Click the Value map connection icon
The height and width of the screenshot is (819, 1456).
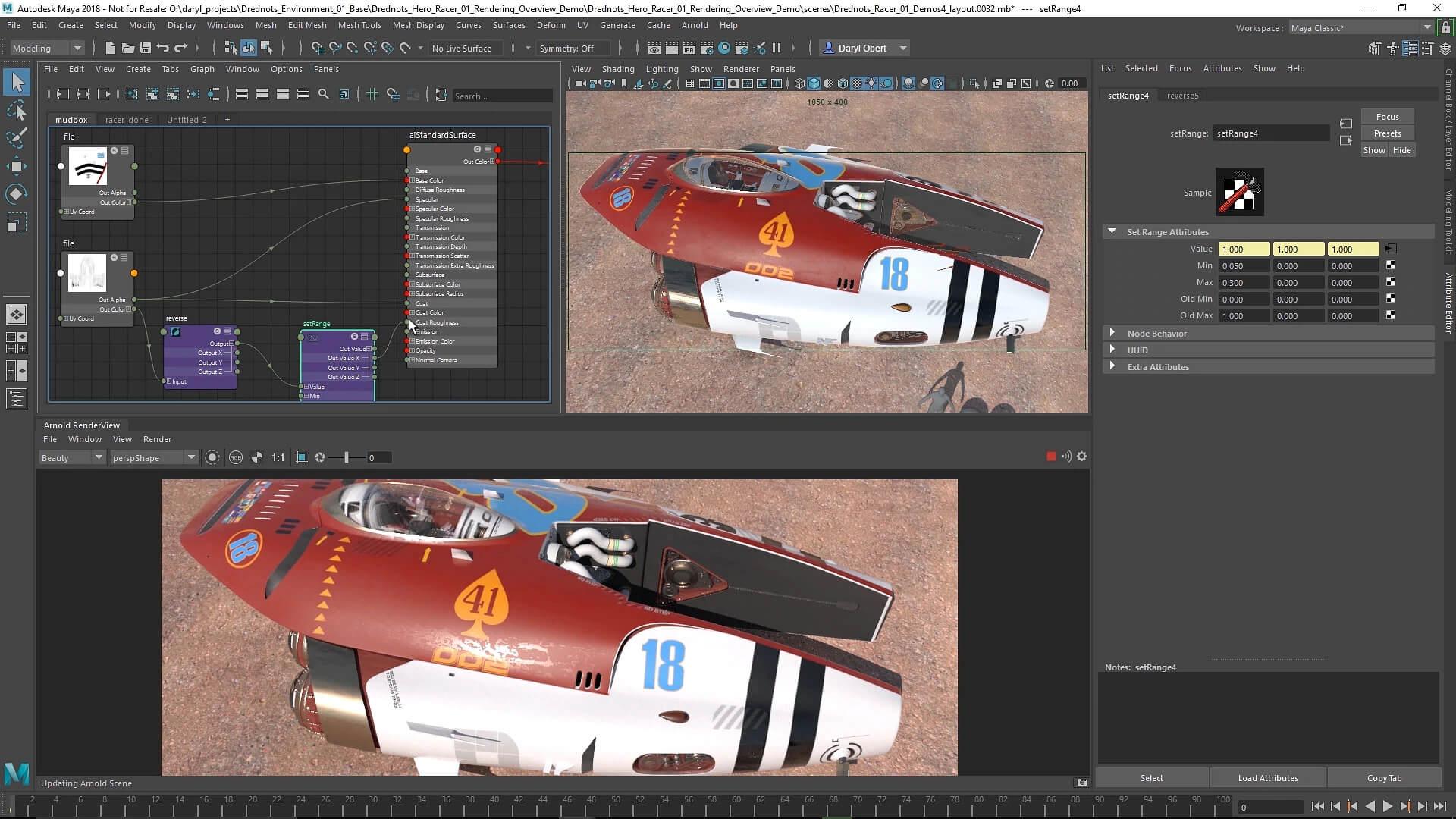pos(1391,249)
